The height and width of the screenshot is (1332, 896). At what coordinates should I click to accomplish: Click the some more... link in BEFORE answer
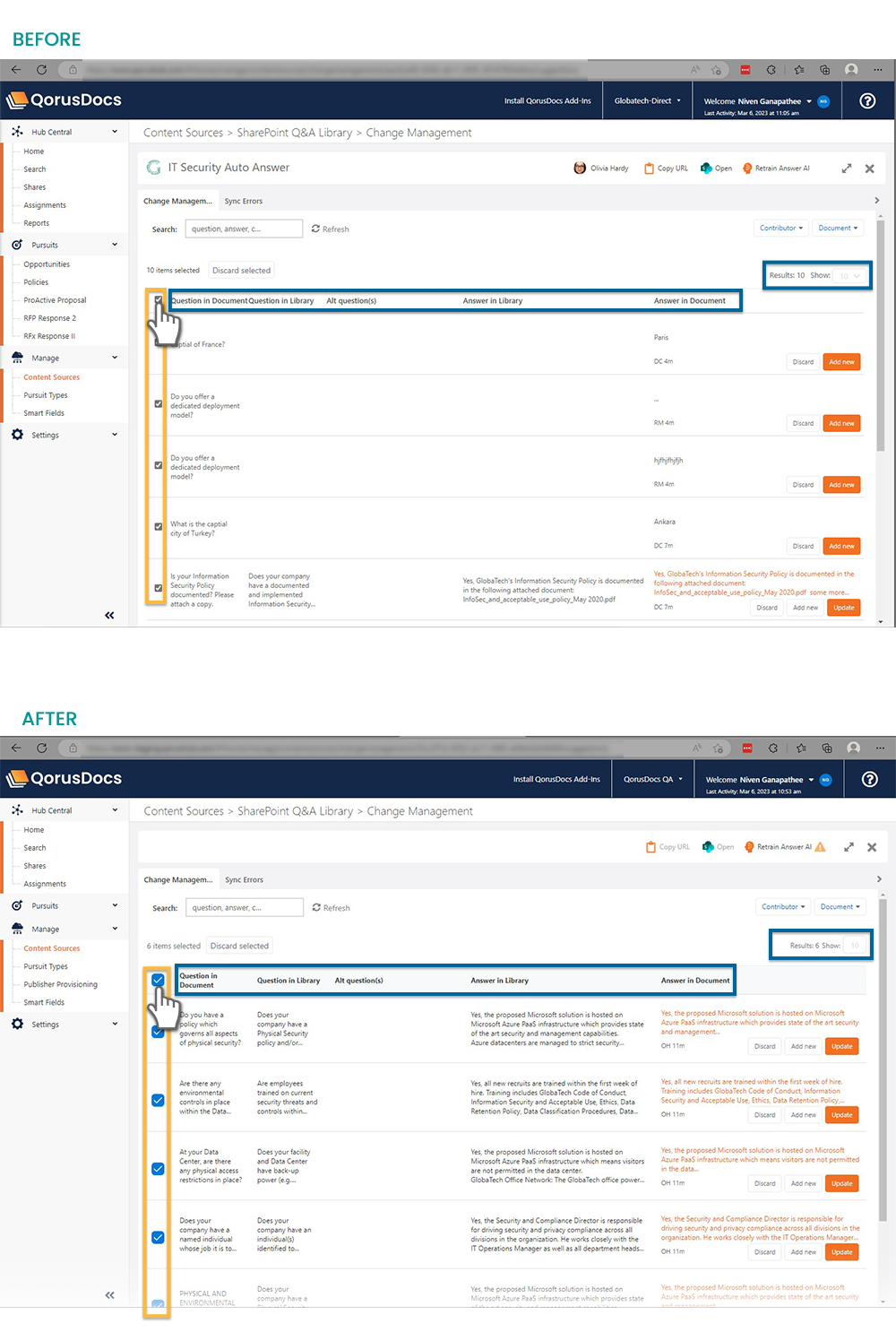(829, 592)
